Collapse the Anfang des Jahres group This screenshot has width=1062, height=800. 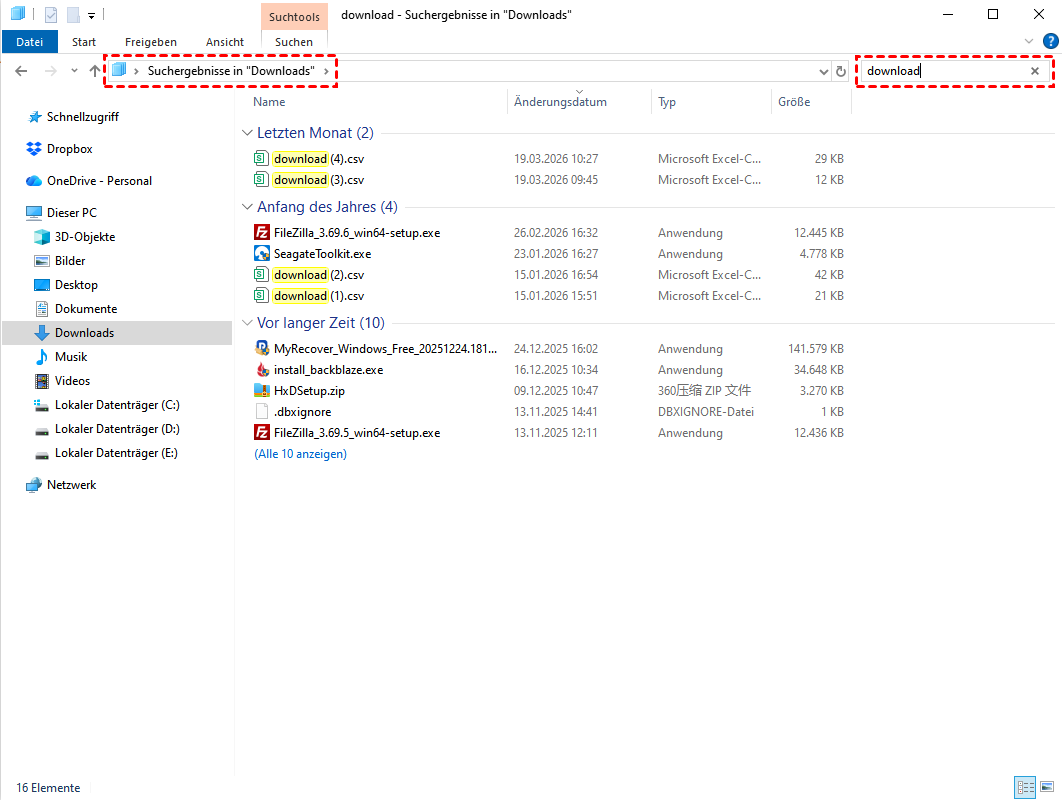pyautogui.click(x=247, y=207)
